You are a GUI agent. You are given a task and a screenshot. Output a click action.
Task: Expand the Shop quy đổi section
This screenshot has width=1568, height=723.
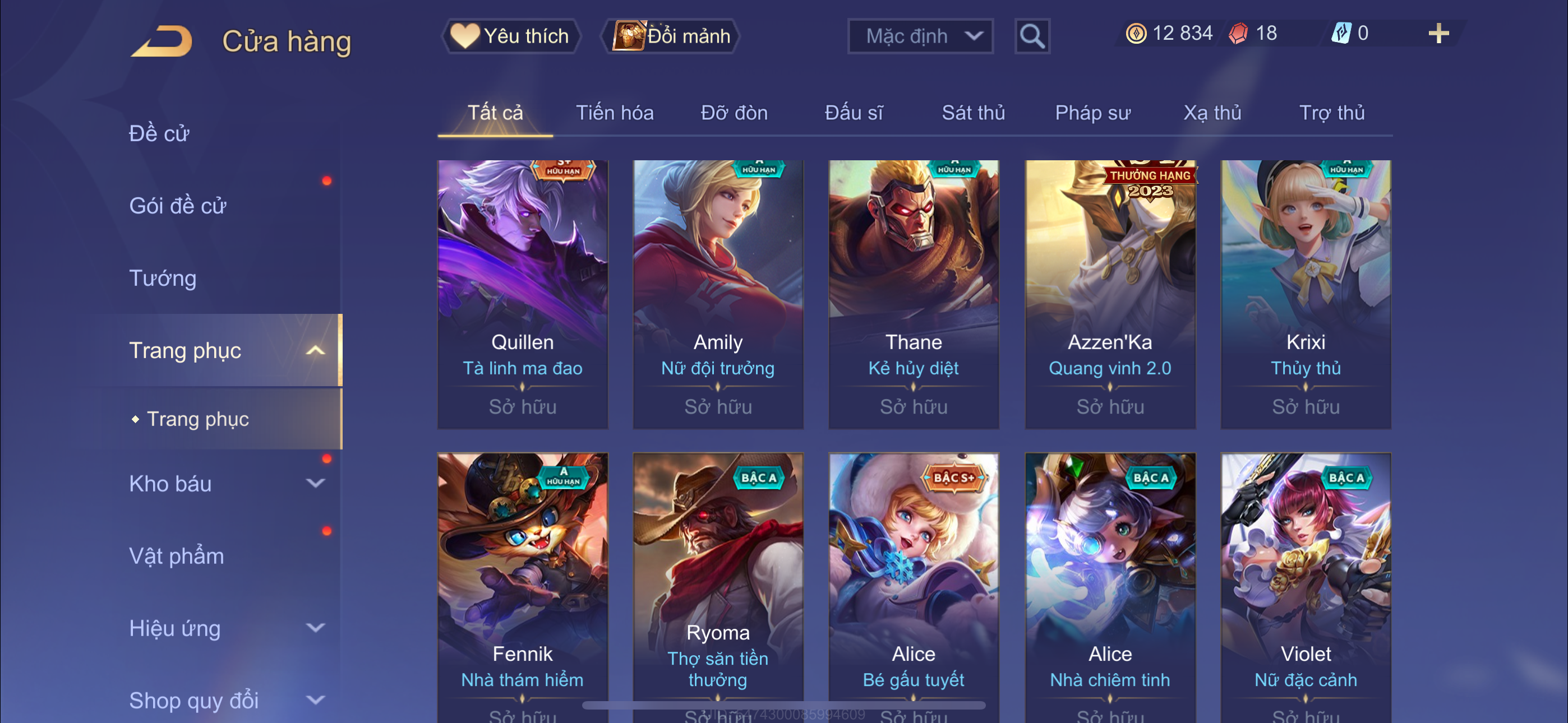point(315,701)
